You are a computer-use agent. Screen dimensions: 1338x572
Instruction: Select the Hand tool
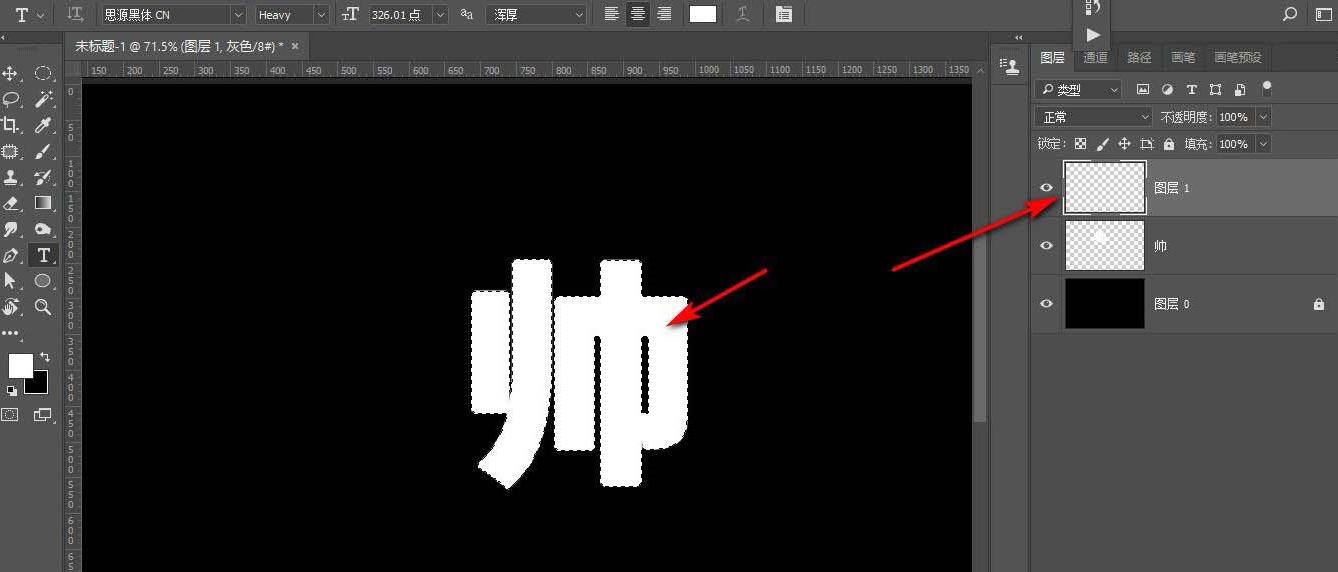click(11, 307)
